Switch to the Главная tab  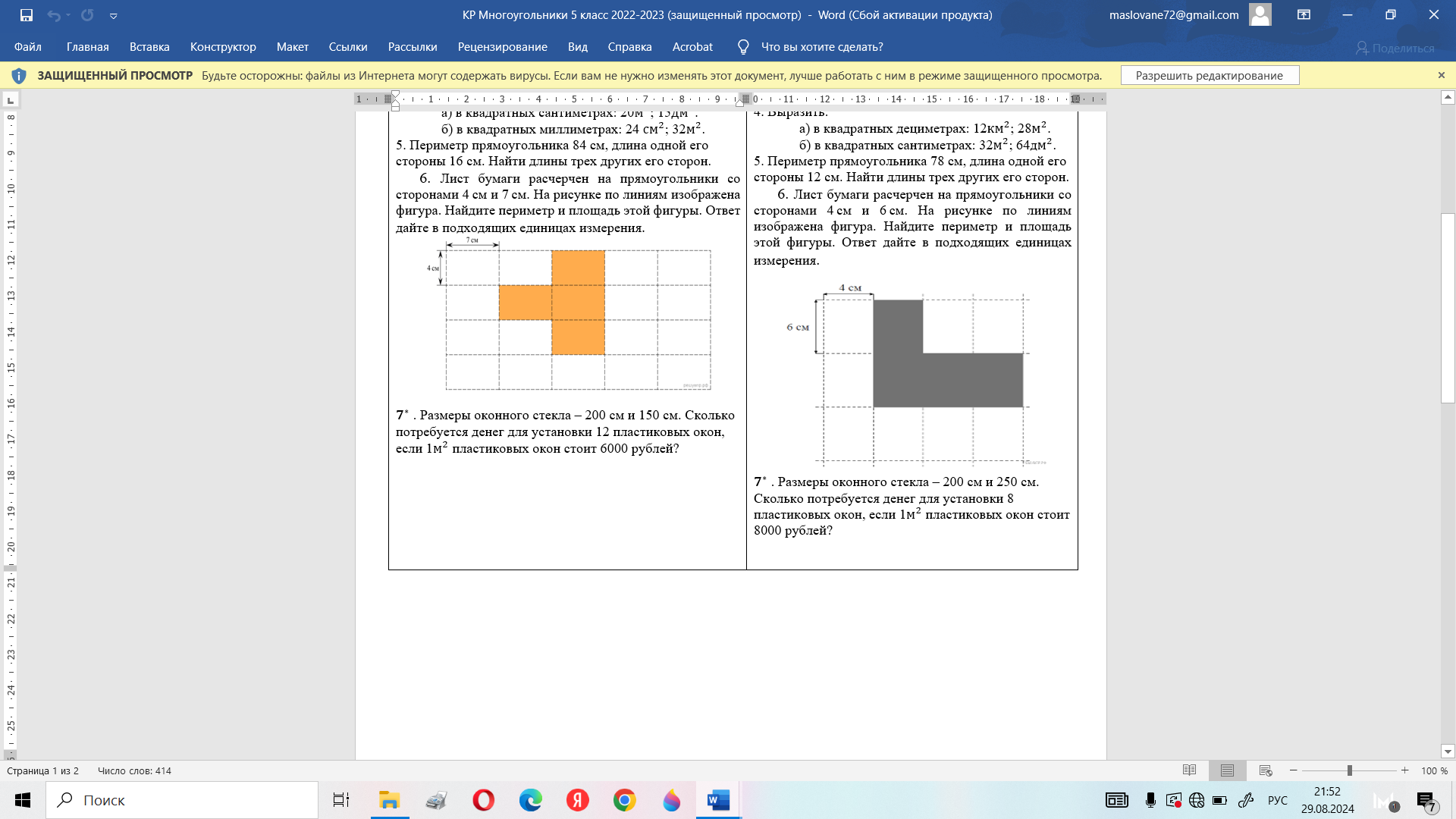click(88, 47)
